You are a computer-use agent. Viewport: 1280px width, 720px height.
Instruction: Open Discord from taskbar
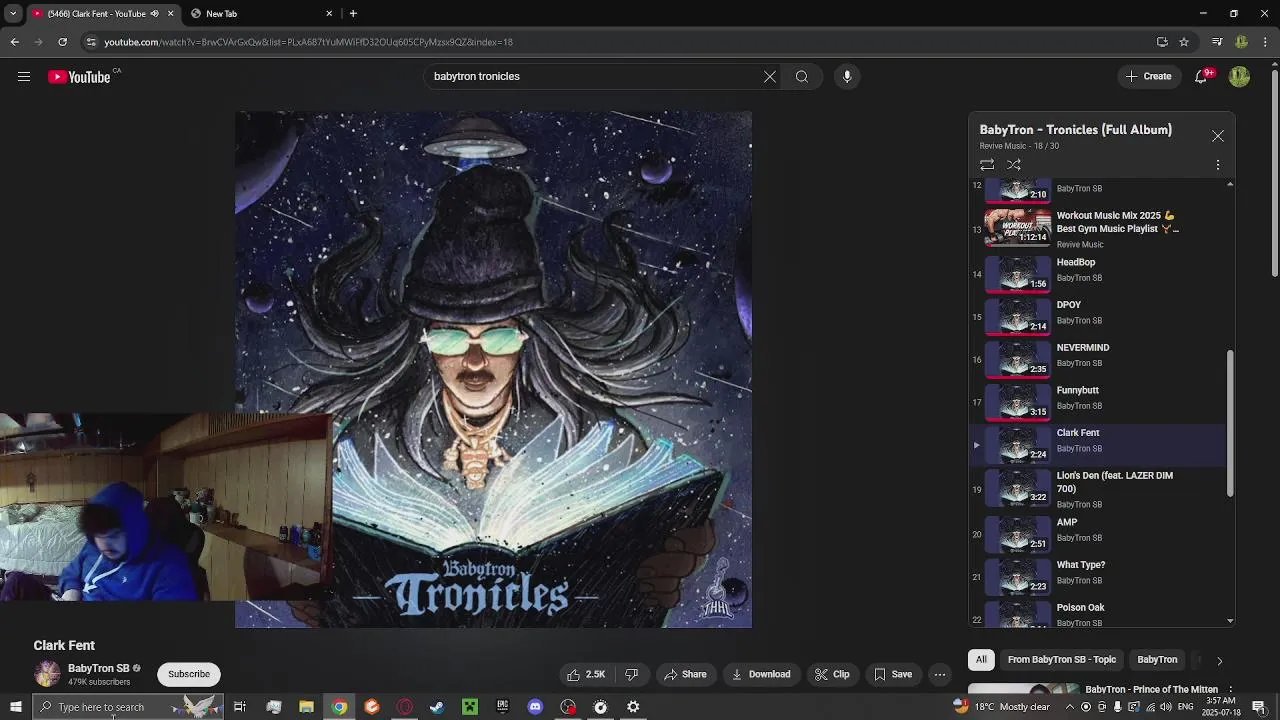pyautogui.click(x=535, y=707)
